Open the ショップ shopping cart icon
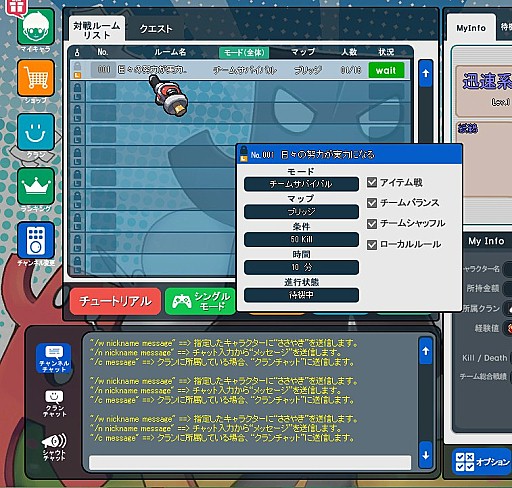This screenshot has height=488, width=512. click(36, 78)
